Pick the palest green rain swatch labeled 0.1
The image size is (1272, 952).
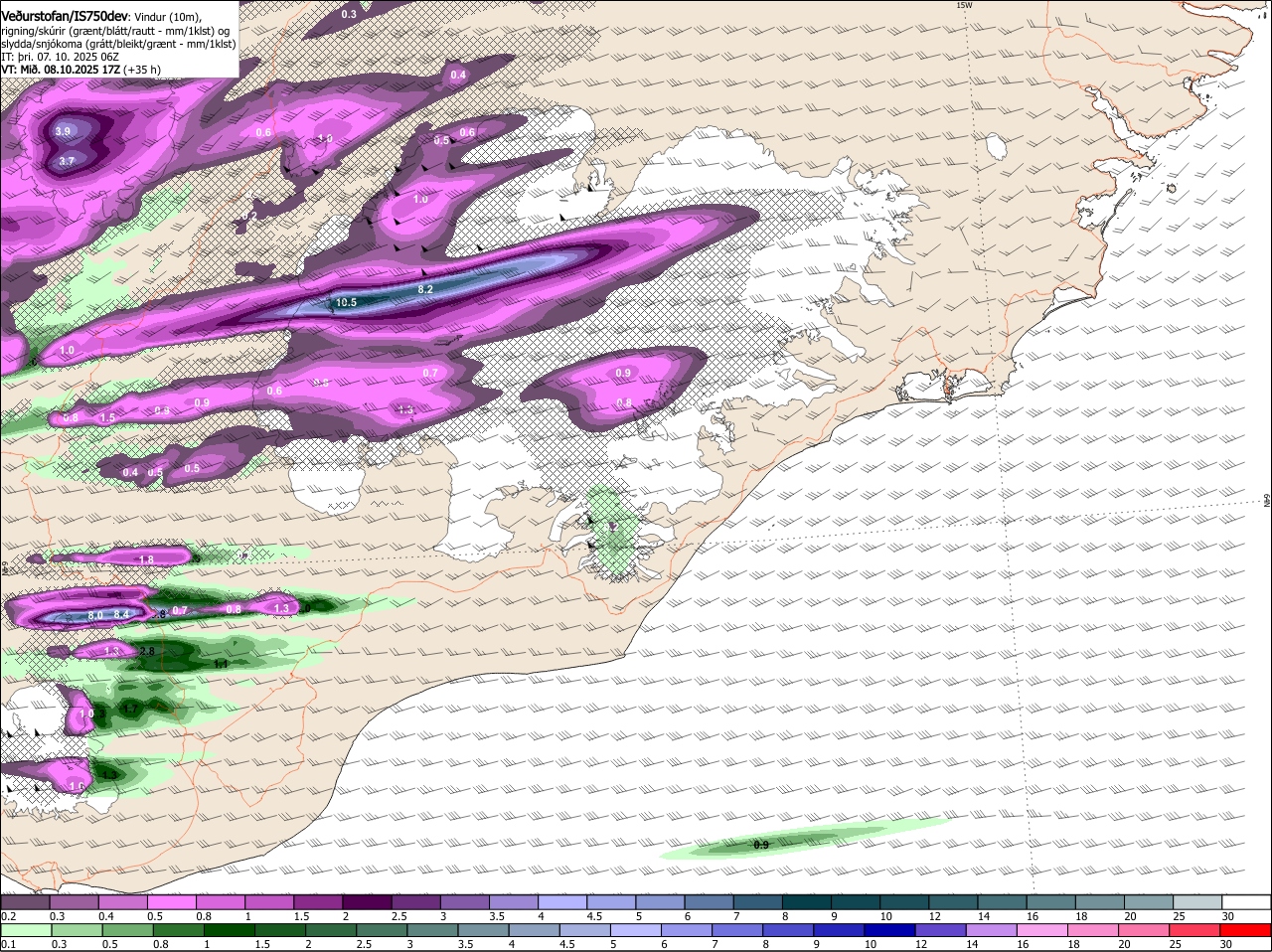pos(26,931)
